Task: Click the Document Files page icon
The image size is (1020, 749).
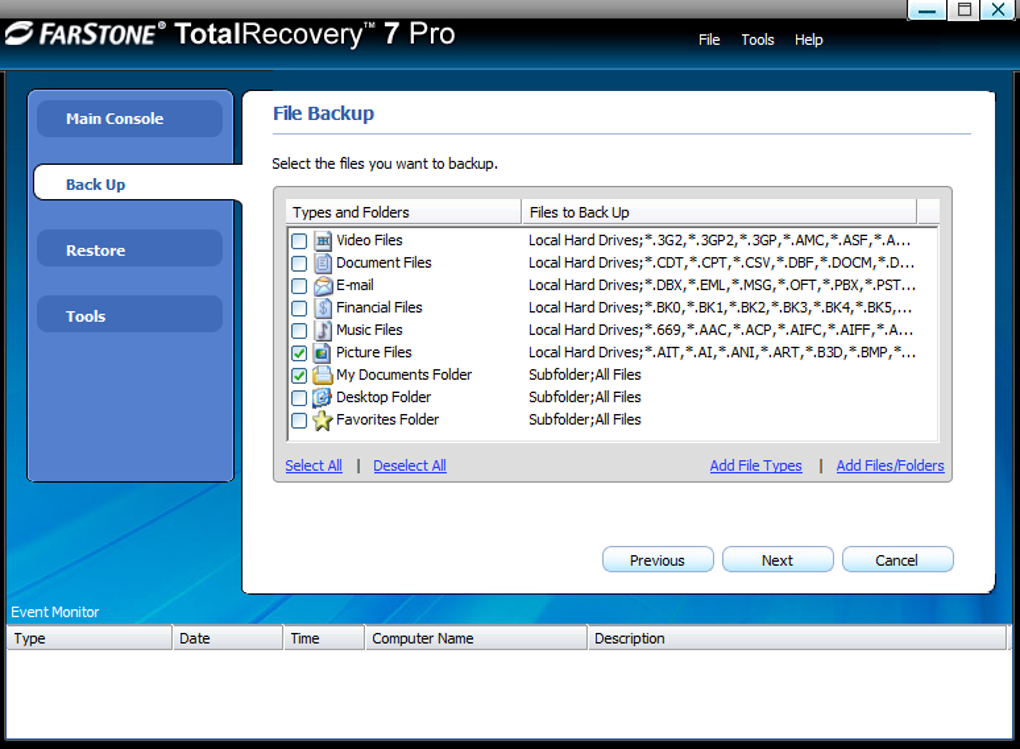Action: pos(323,263)
